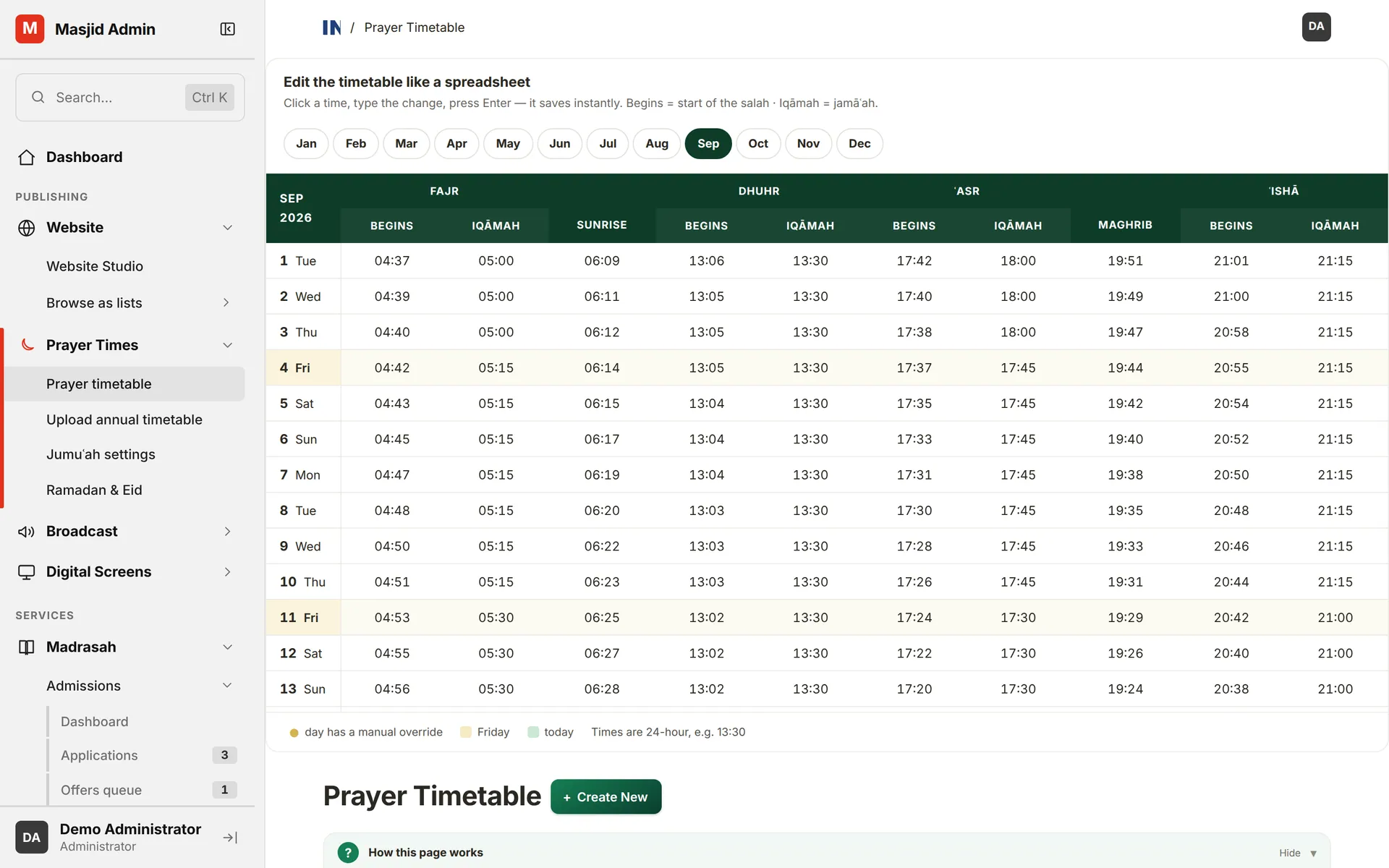Click the Broadcast megaphone icon
Screen dimensions: 1389x868
click(x=27, y=532)
